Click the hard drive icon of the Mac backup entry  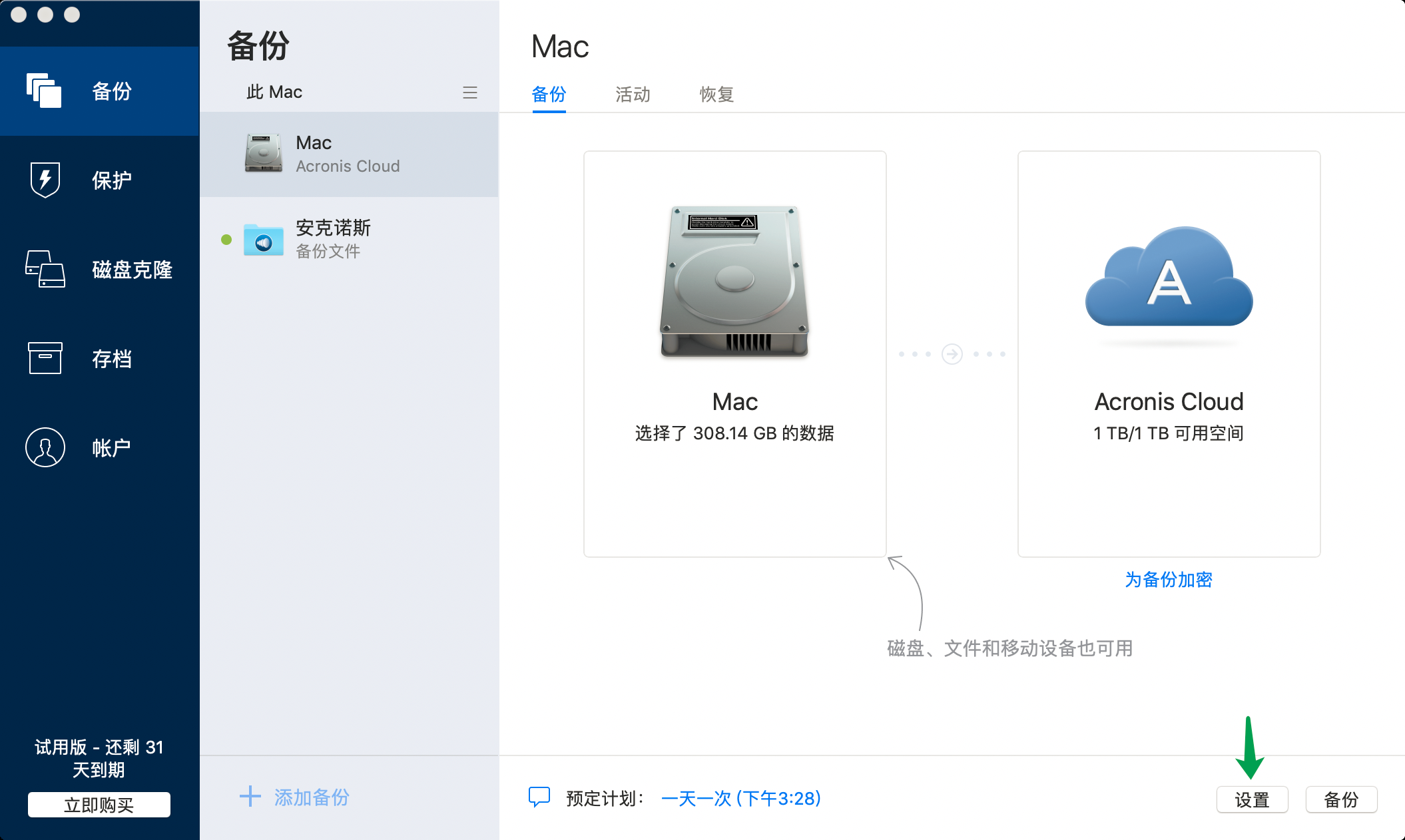point(263,153)
